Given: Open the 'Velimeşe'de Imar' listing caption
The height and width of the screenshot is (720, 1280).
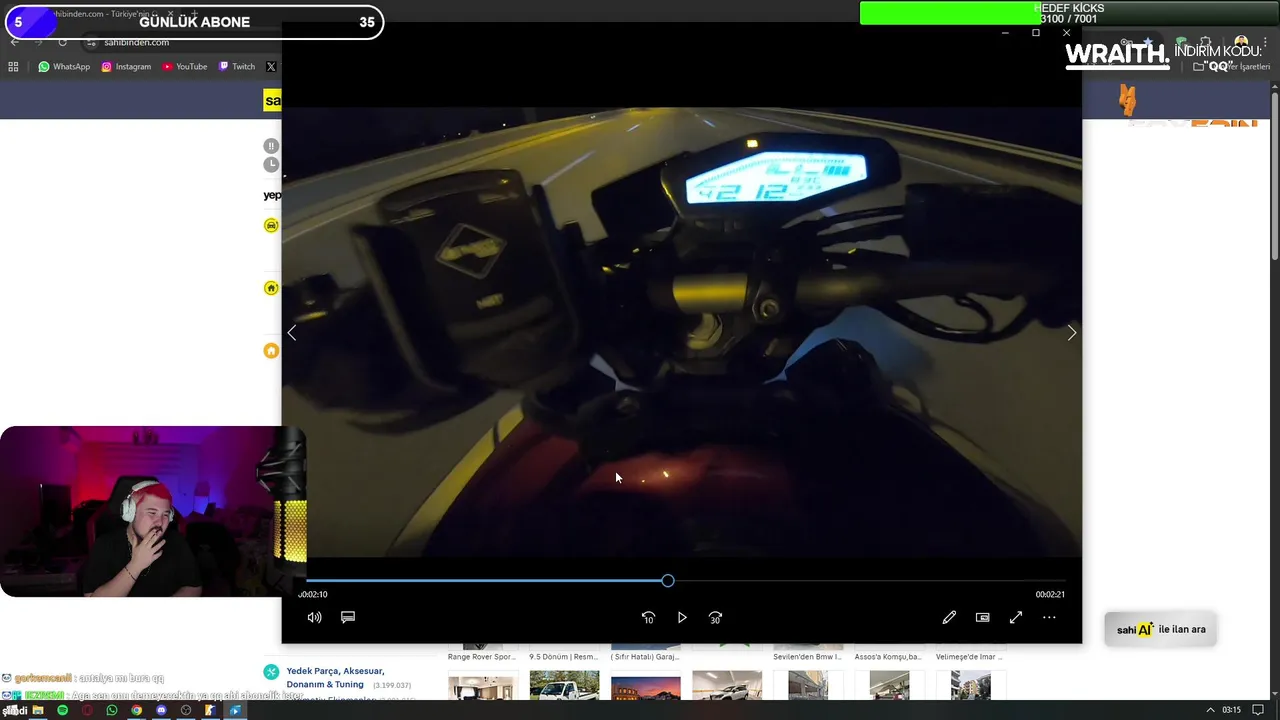Looking at the screenshot, I should [969, 657].
